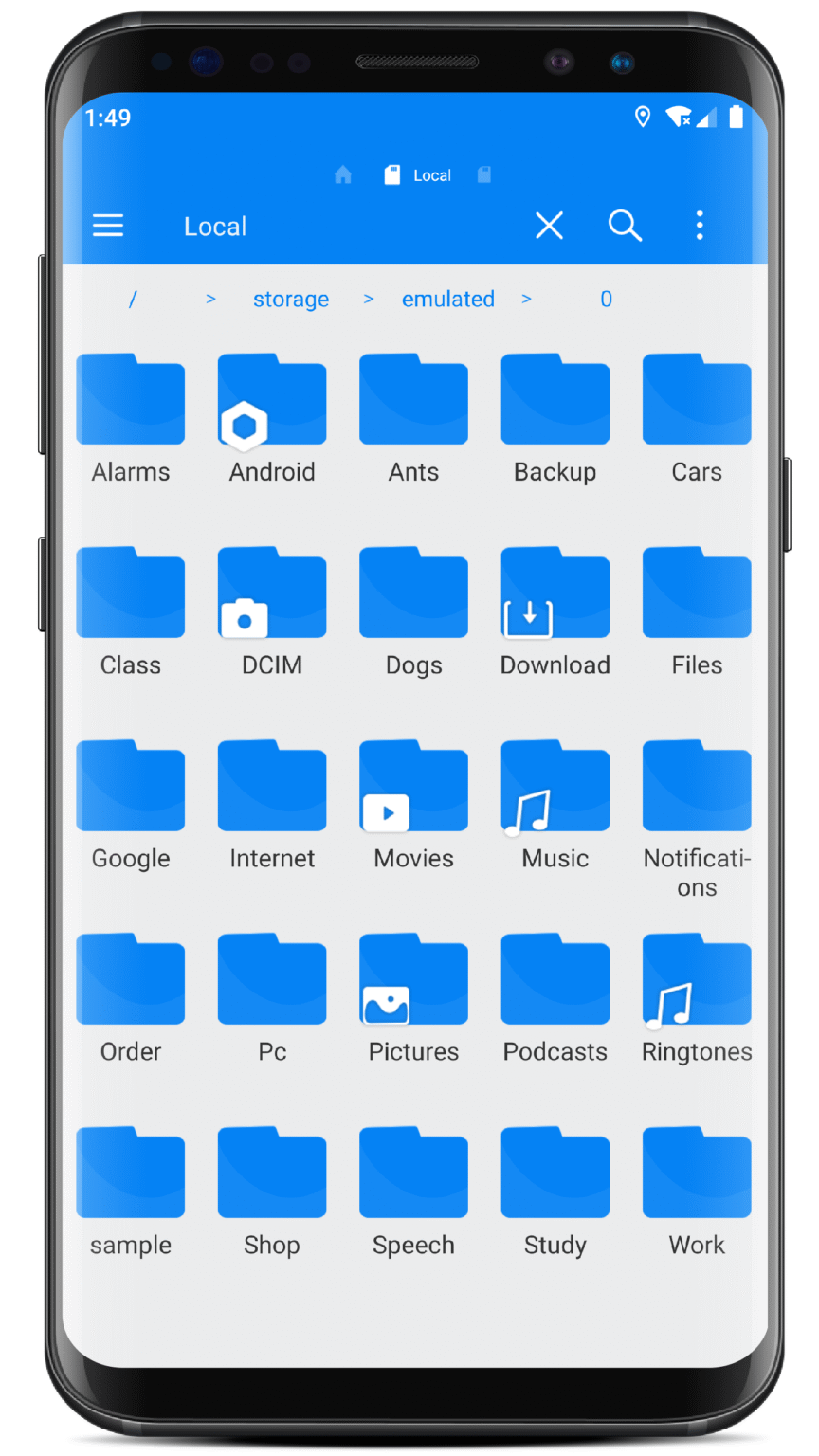Navigate to storage in the breadcrumb path
The height and width of the screenshot is (1456, 819).
pos(290,299)
